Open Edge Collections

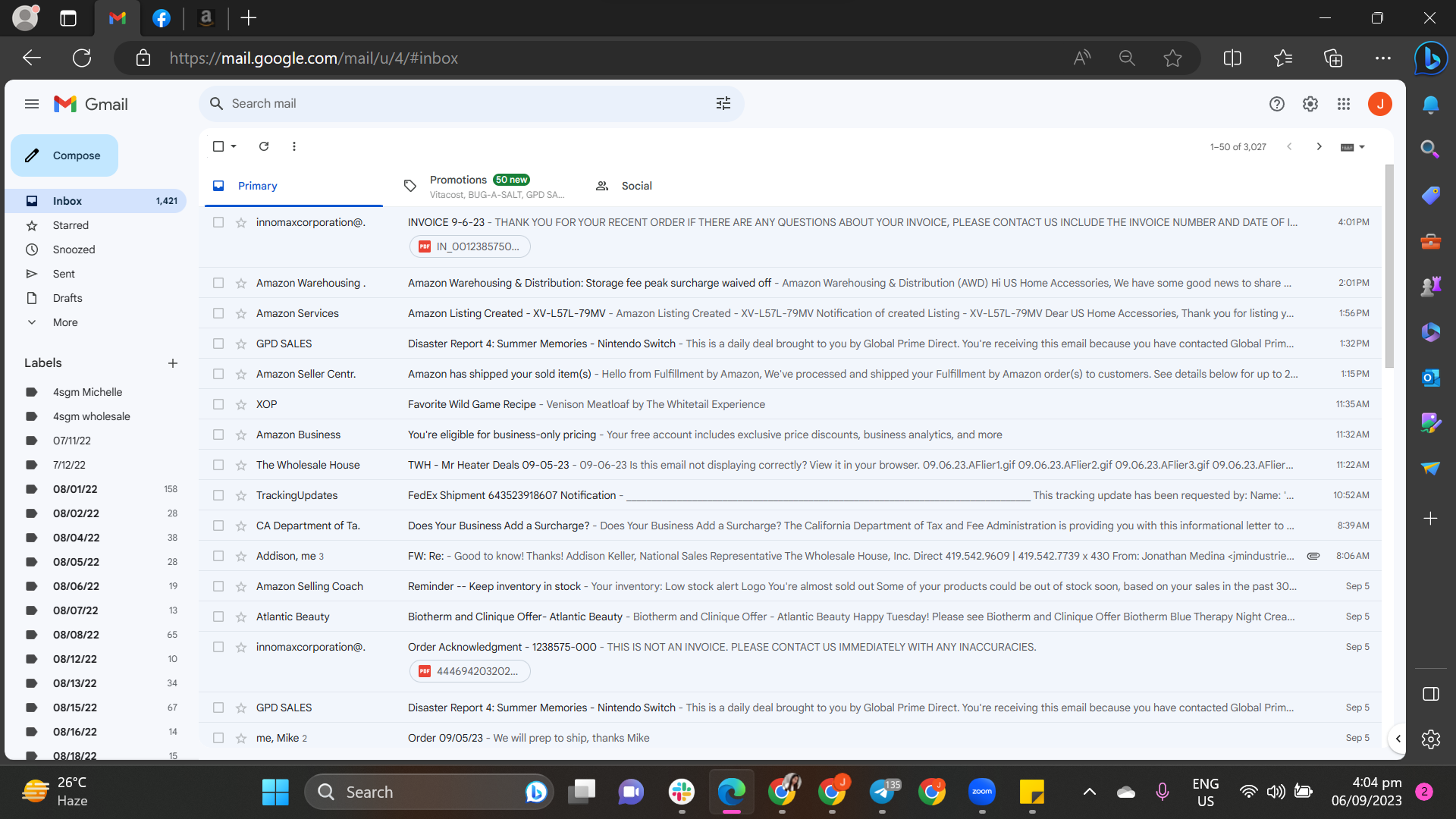tap(1332, 58)
